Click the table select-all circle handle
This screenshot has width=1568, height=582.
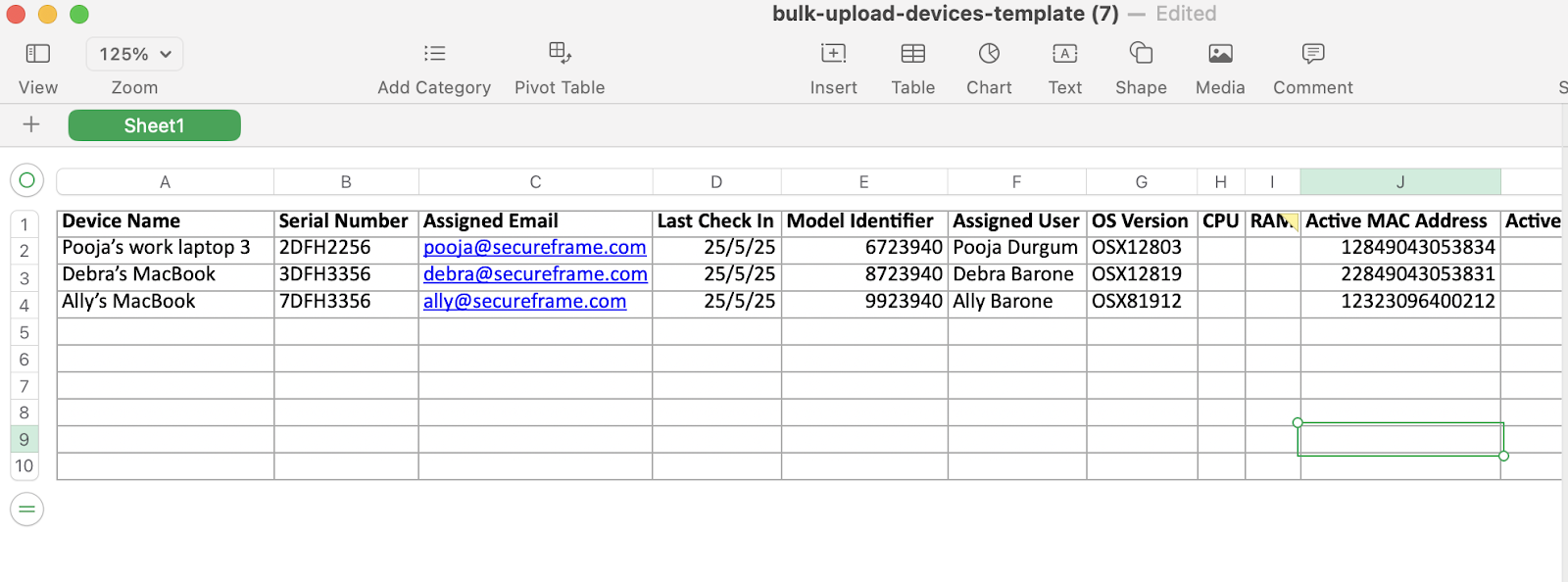coord(27,180)
